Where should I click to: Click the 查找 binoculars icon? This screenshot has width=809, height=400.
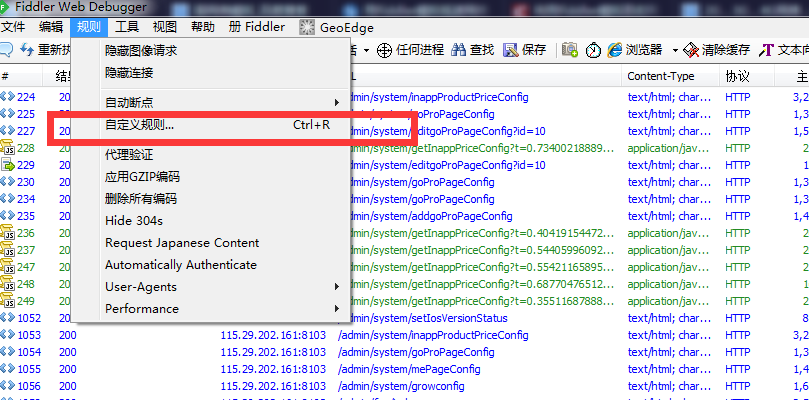tap(459, 50)
